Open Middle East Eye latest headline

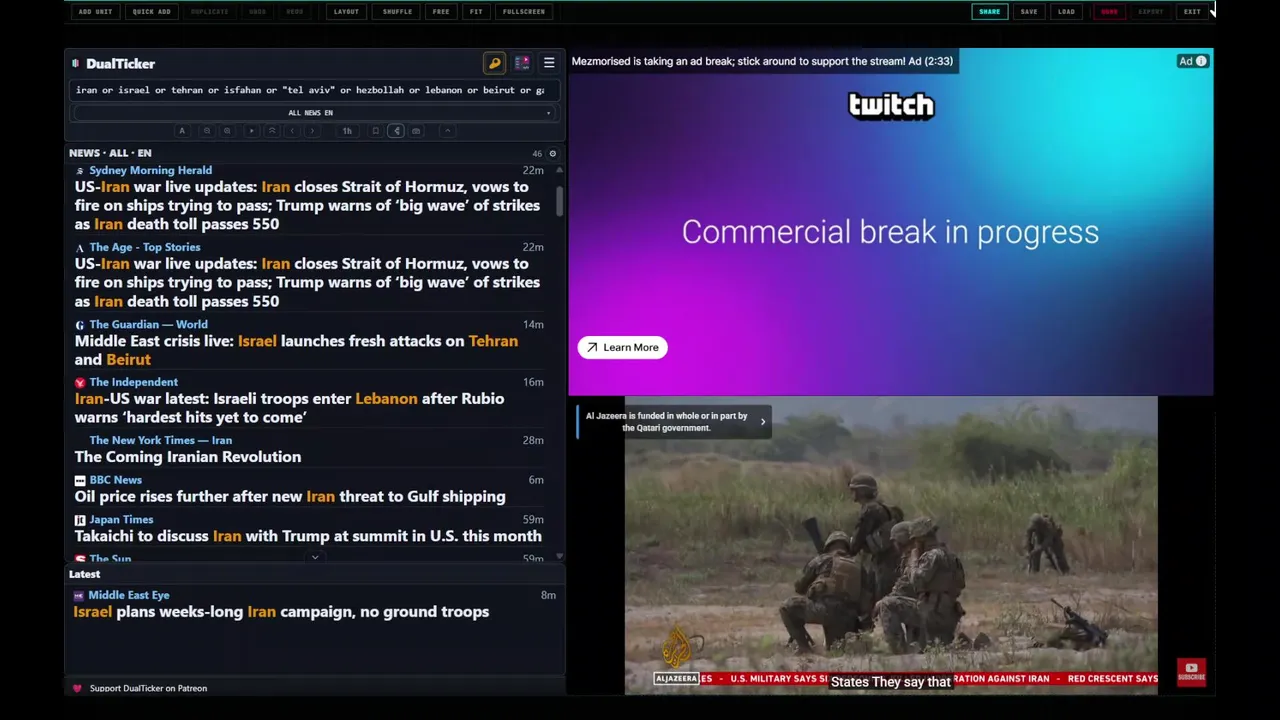pos(281,612)
